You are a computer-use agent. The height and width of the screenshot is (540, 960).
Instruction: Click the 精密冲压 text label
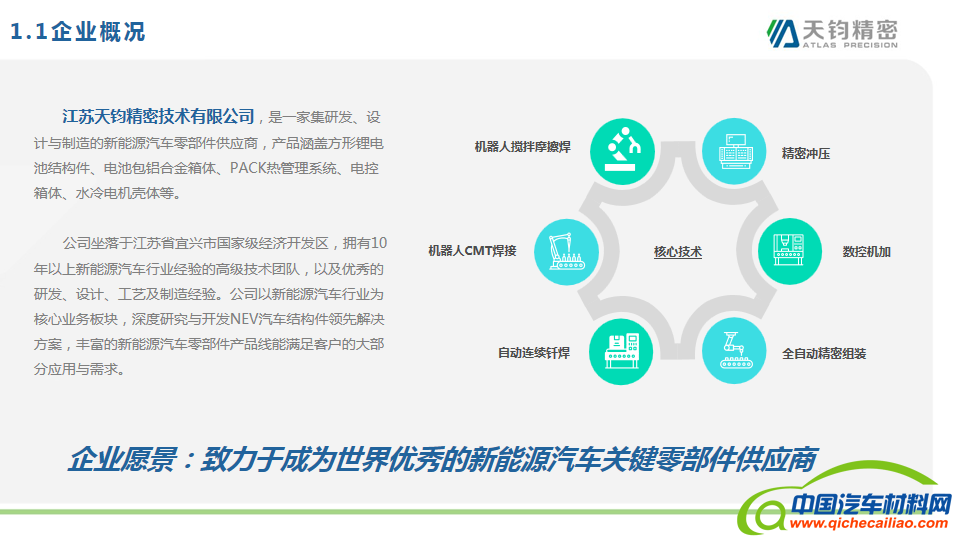[x=805, y=154]
